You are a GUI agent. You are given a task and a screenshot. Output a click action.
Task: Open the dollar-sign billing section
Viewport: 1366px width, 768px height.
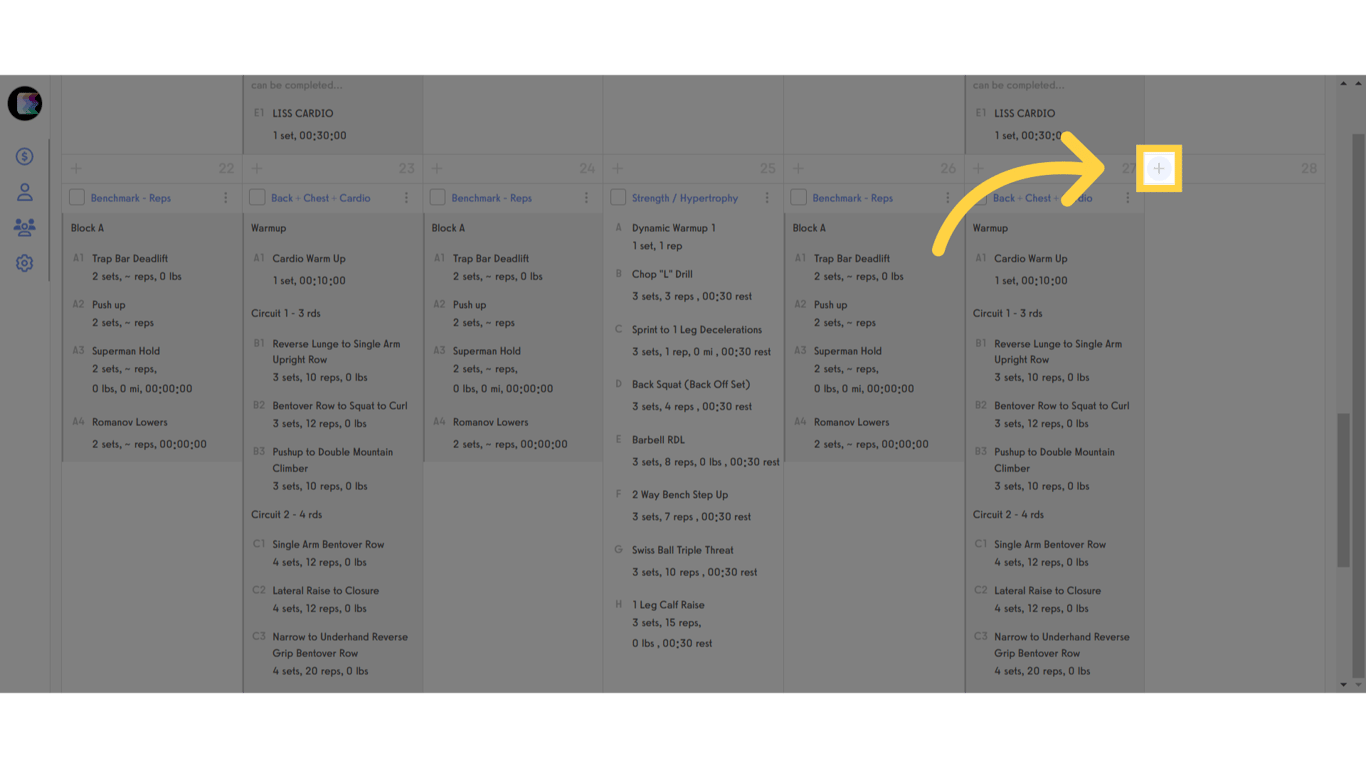[x=25, y=157]
